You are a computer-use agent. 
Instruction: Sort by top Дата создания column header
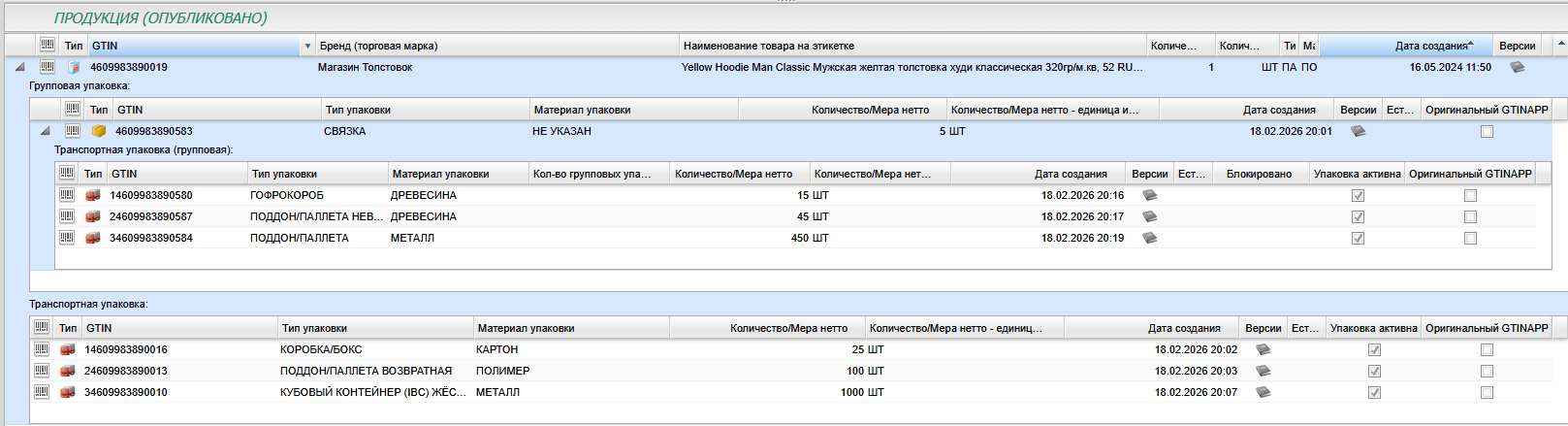point(1430,46)
